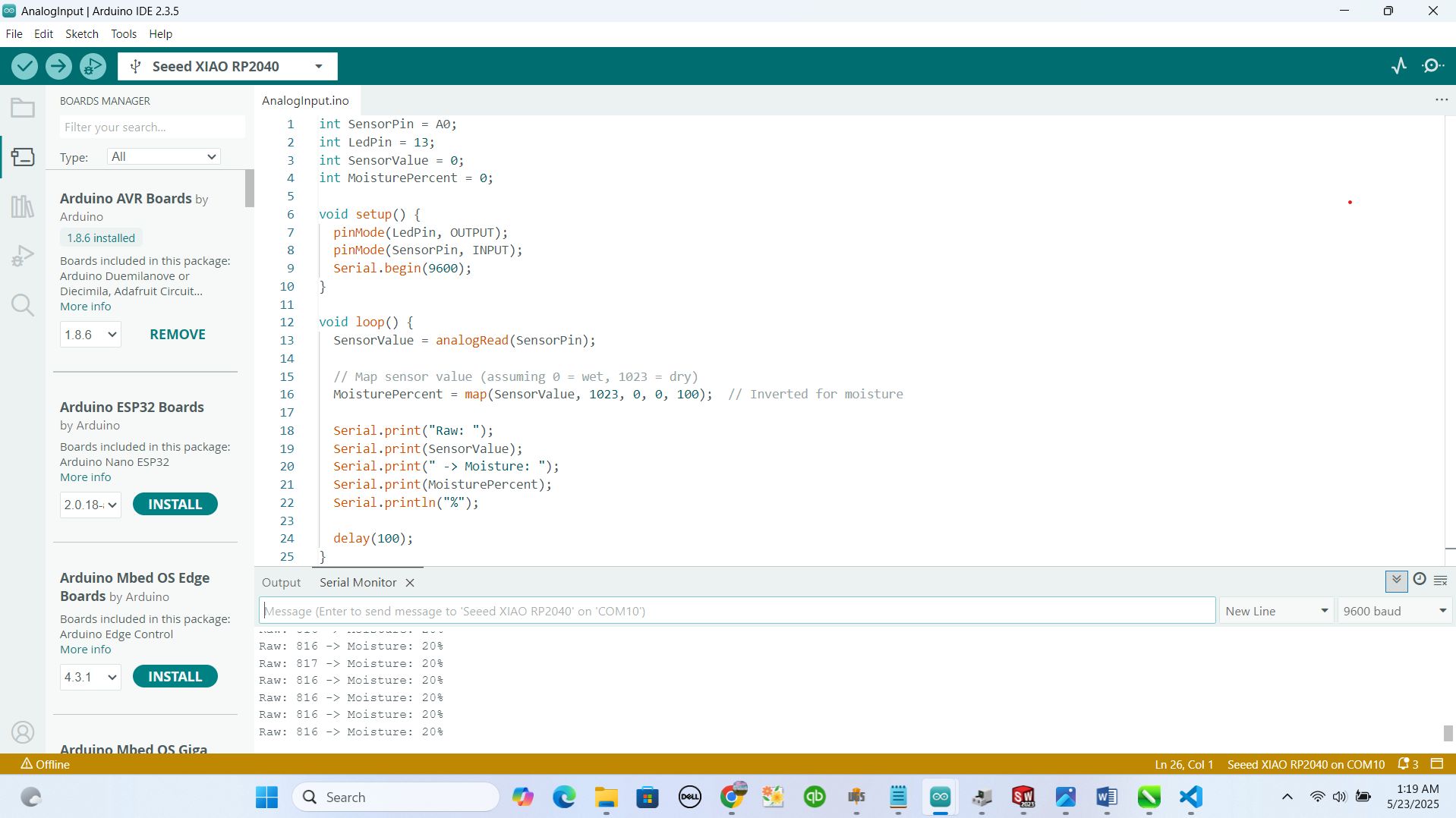Toggle timestamp clock icon in Serial Monitor

[x=1420, y=579]
